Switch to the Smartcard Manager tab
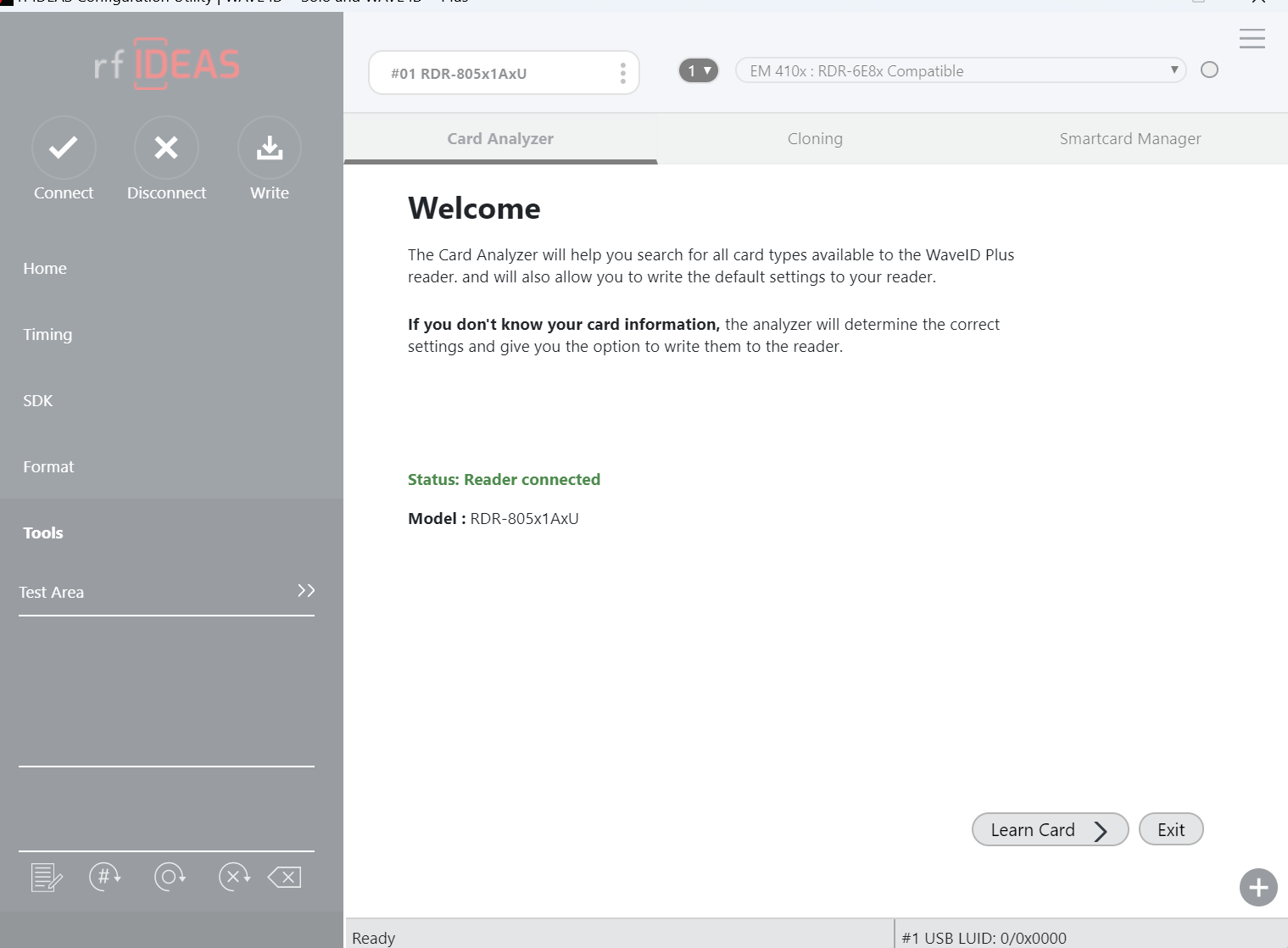Screen dimensions: 1288x948 click(1129, 139)
